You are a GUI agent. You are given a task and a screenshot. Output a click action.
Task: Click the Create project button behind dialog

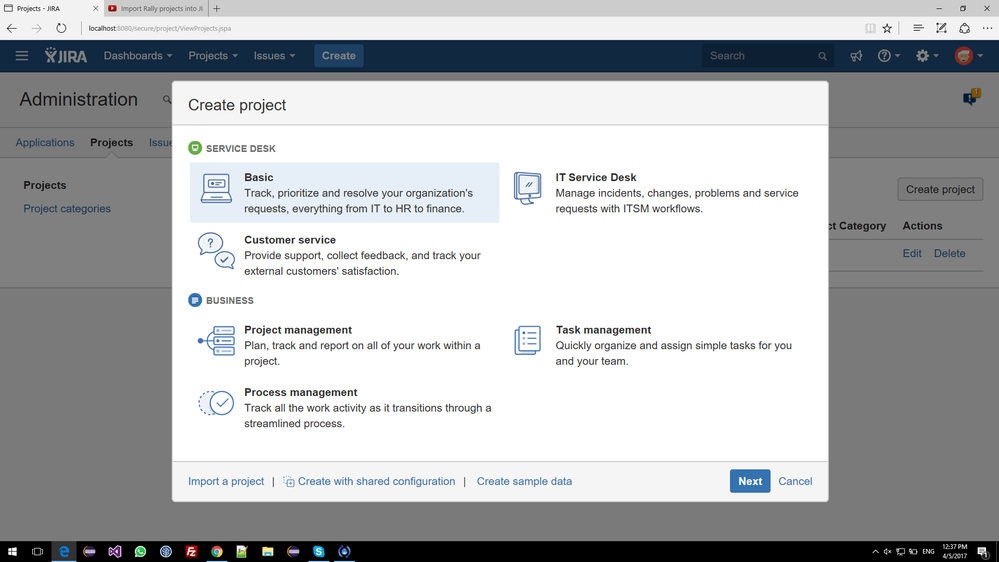click(x=940, y=189)
